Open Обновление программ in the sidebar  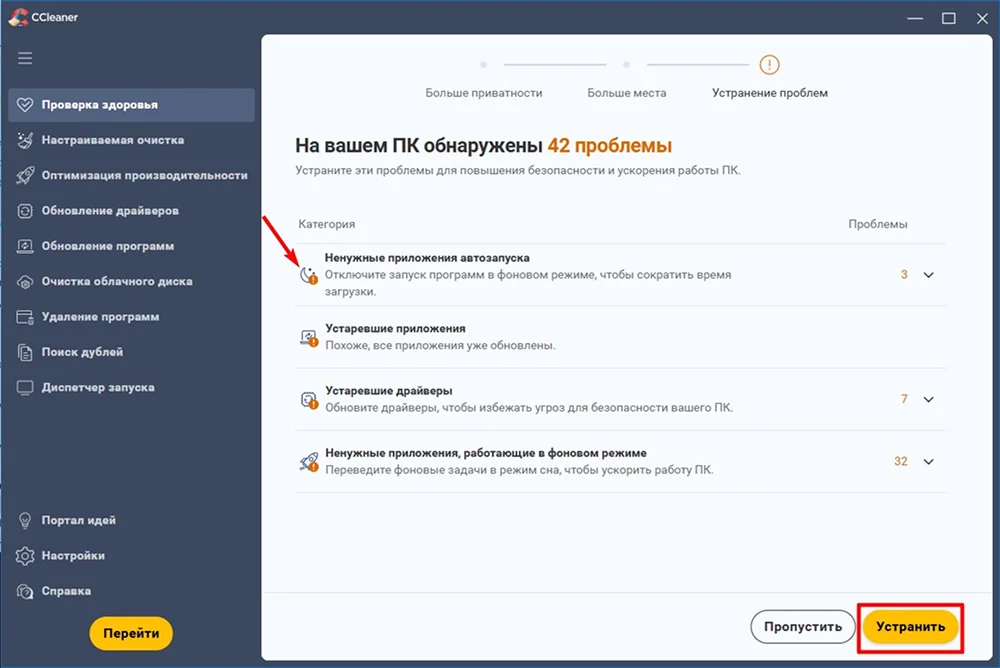pos(107,246)
